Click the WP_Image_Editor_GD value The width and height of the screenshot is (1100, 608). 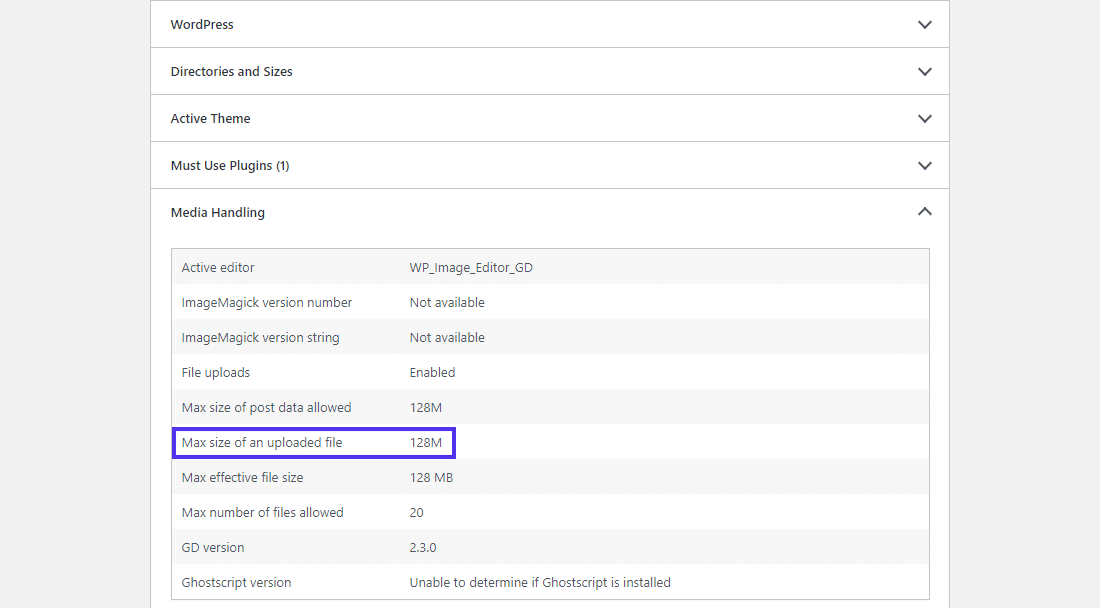point(470,267)
